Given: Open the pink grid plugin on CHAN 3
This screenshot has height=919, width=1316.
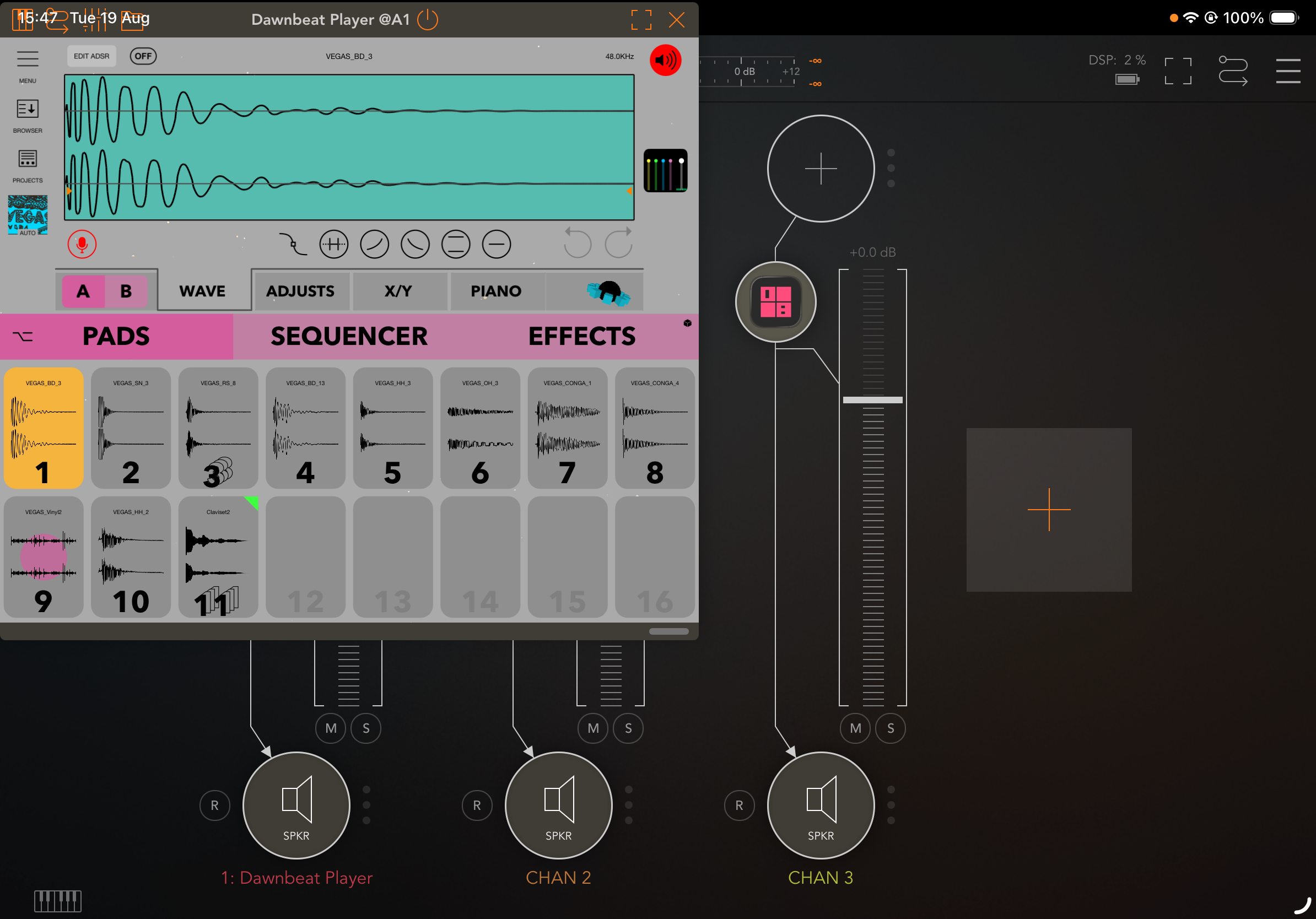Looking at the screenshot, I should click(x=776, y=302).
